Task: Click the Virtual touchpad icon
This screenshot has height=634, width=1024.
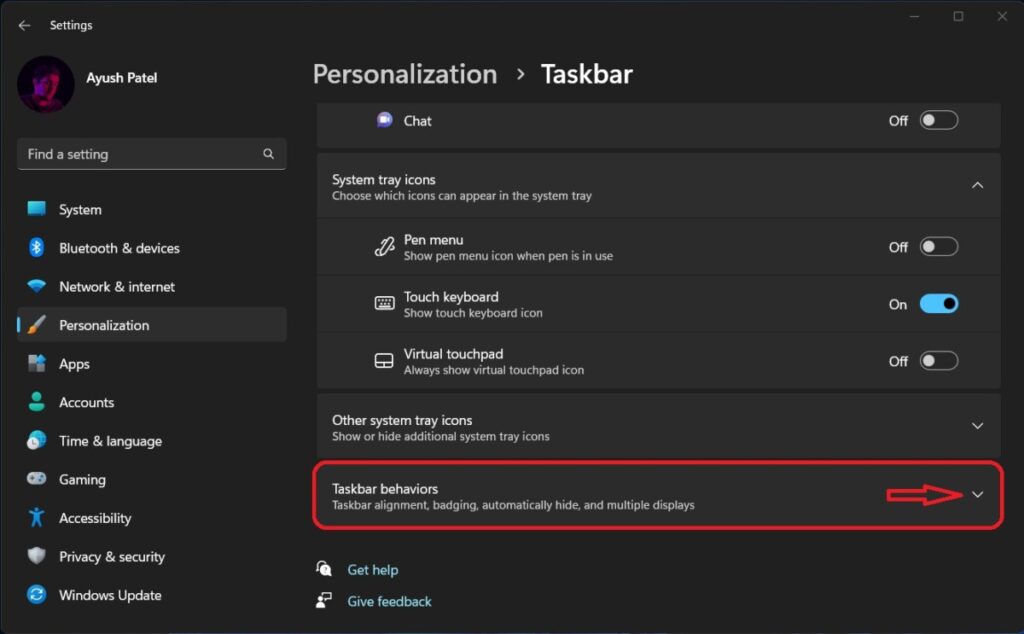Action: point(384,360)
